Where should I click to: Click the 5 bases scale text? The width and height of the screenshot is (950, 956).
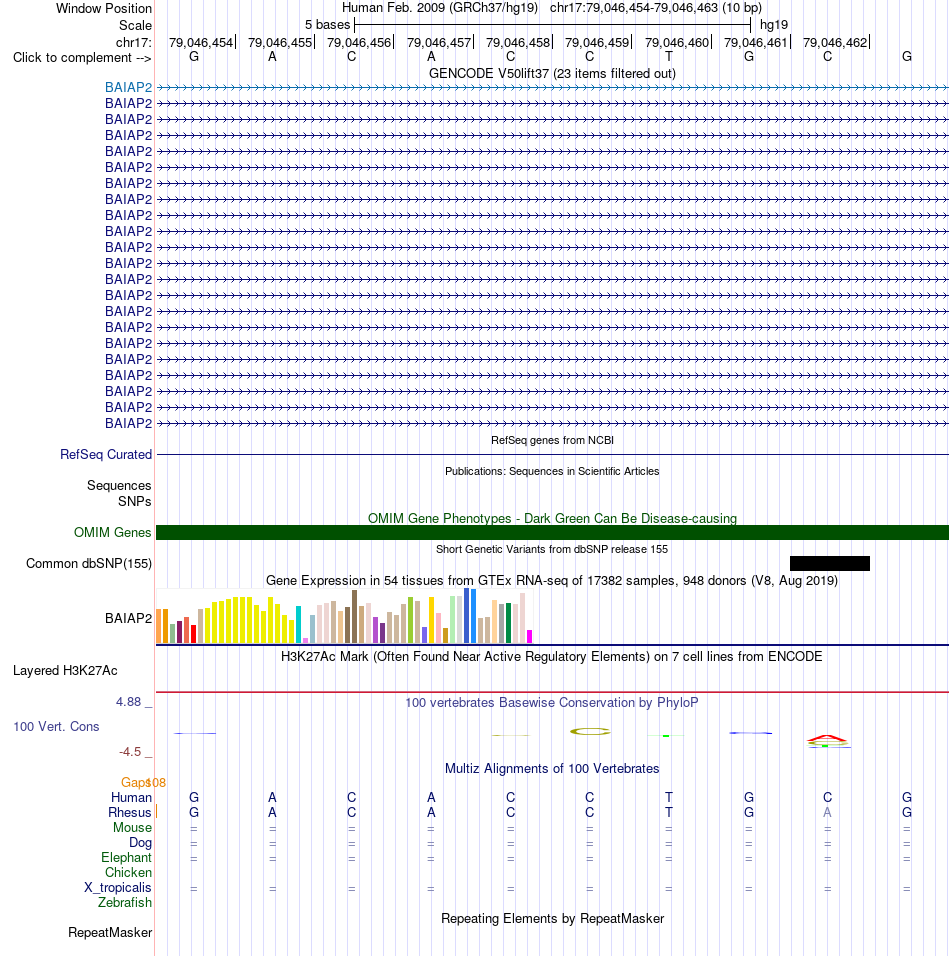327,25
